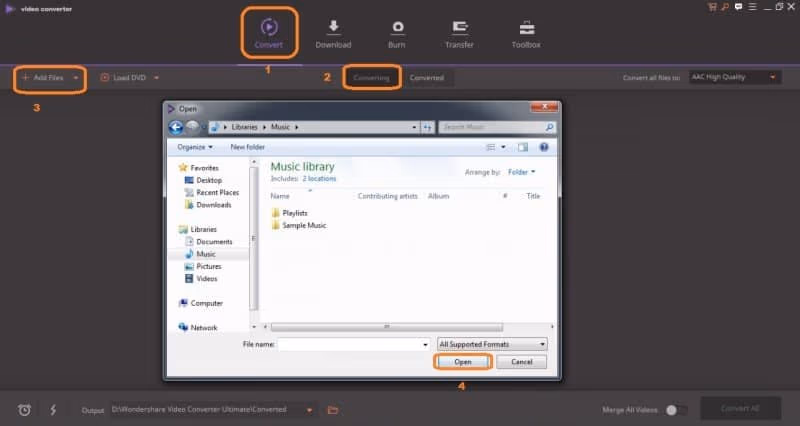This screenshot has width=800, height=426.
Task: Open the Transfer section icon
Action: [x=460, y=27]
